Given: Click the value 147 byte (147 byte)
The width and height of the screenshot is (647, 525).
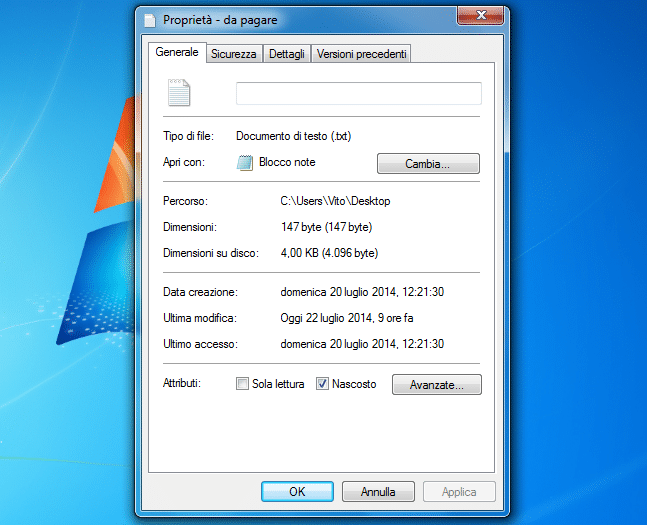Looking at the screenshot, I should click(x=326, y=227).
